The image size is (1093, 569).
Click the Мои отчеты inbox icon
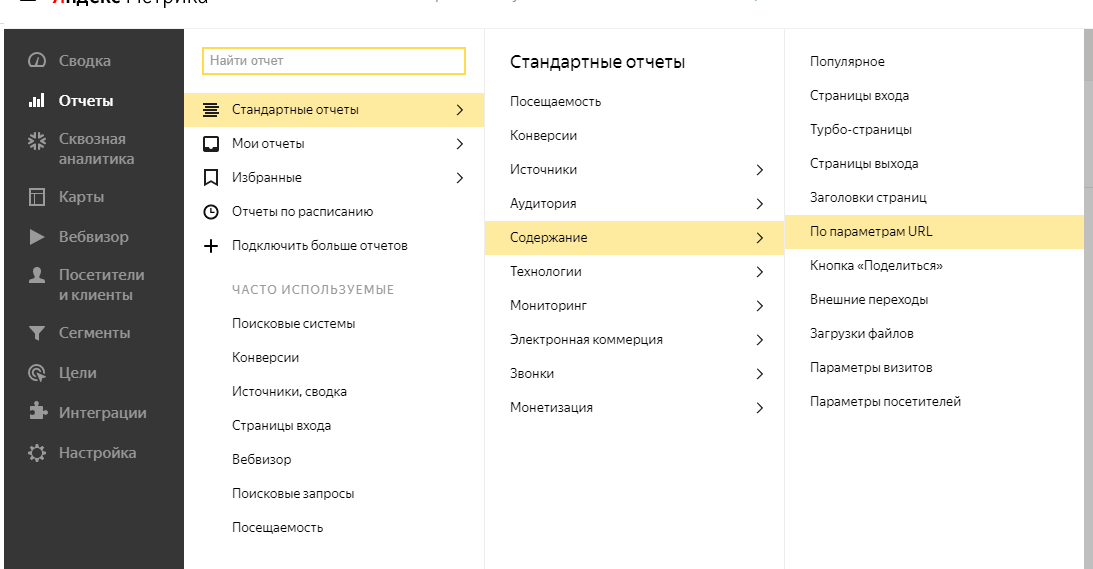211,144
